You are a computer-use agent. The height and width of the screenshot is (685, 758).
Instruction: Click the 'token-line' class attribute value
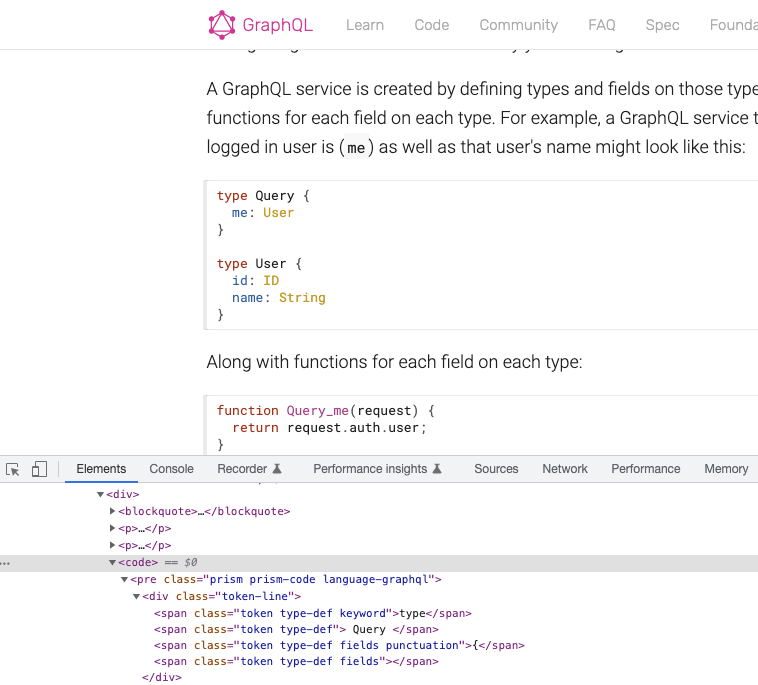(255, 596)
